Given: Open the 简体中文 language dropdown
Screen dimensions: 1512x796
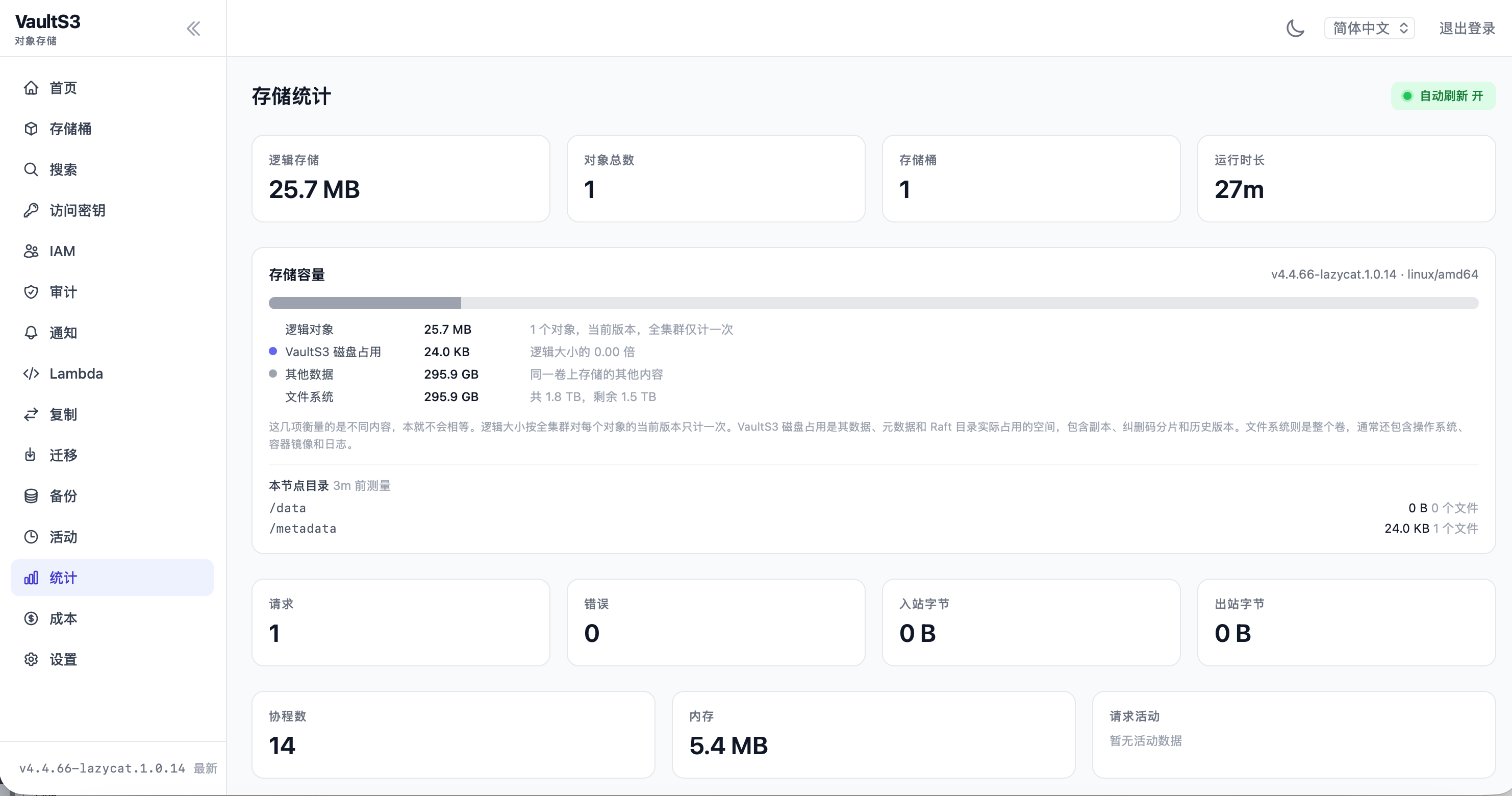Looking at the screenshot, I should tap(1369, 28).
